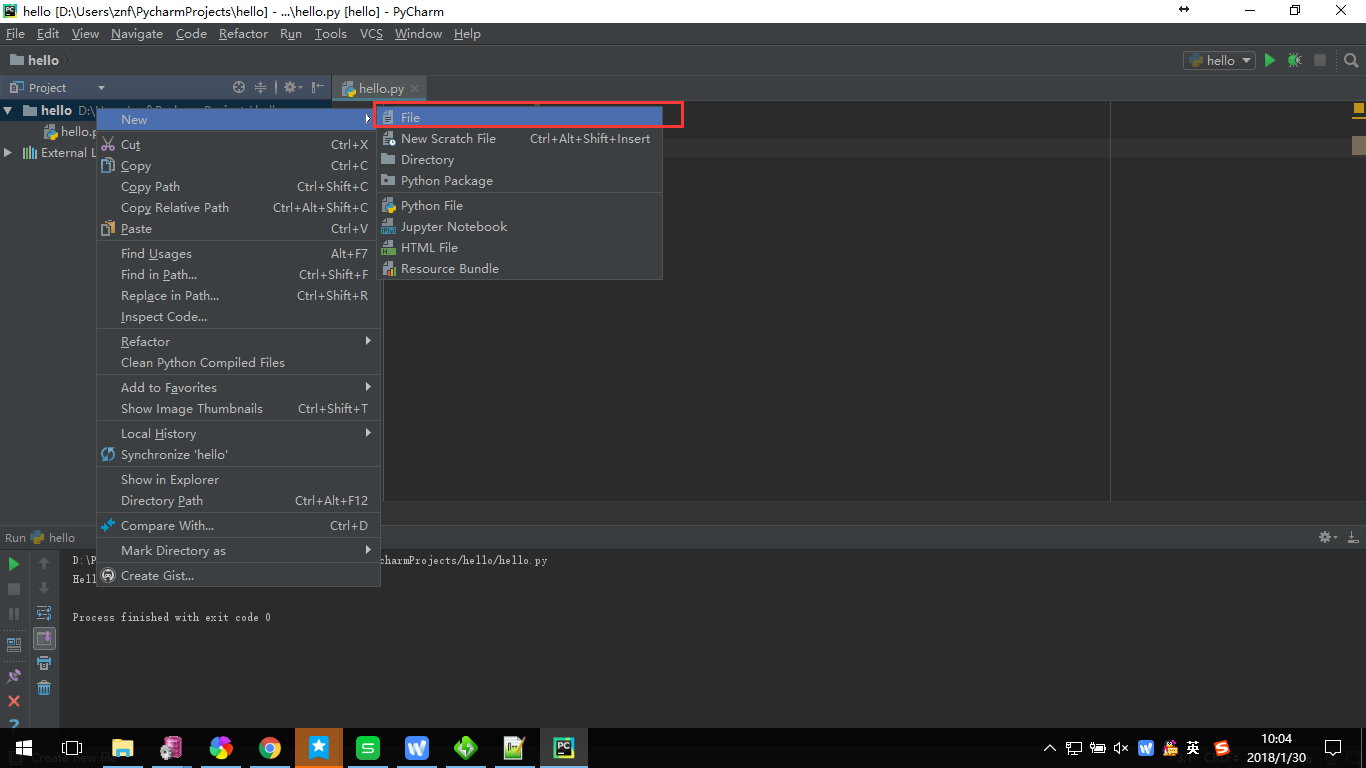Close the hello.py editor tab
This screenshot has height=768, width=1366.
[414, 89]
